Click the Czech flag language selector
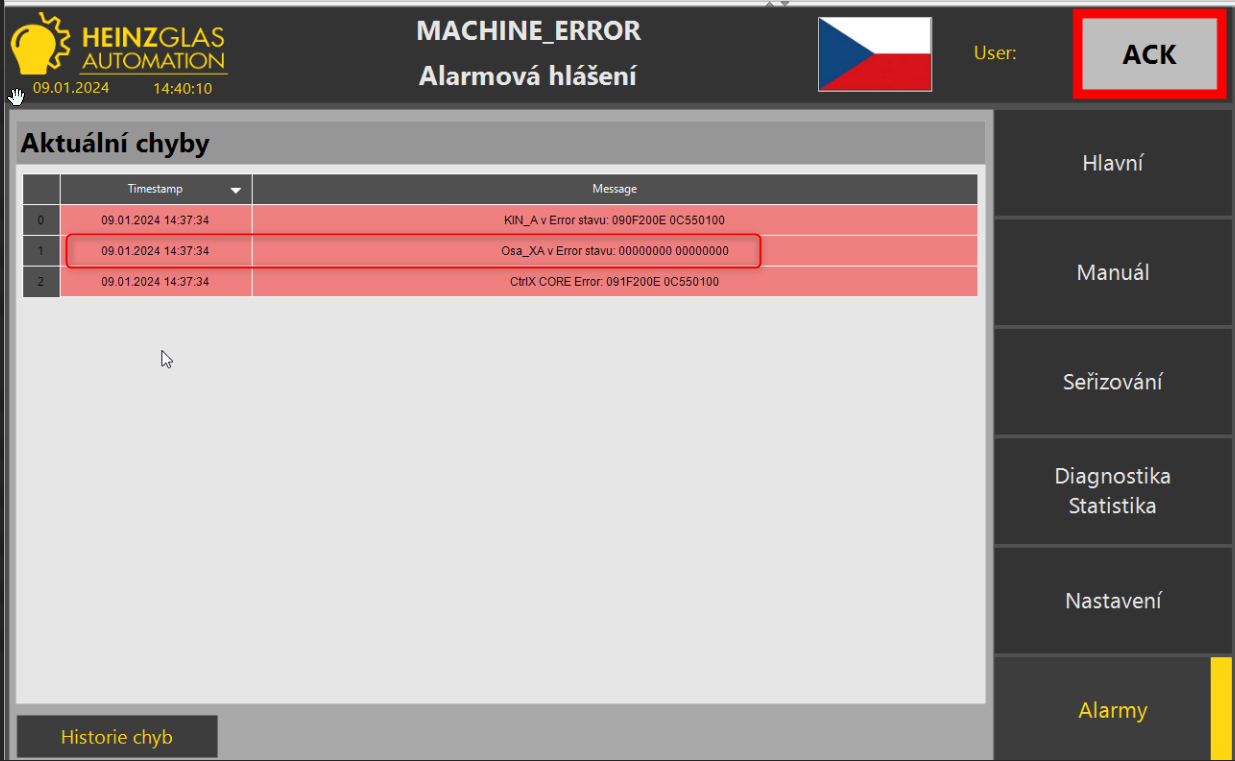This screenshot has height=761, width=1235. coord(874,54)
